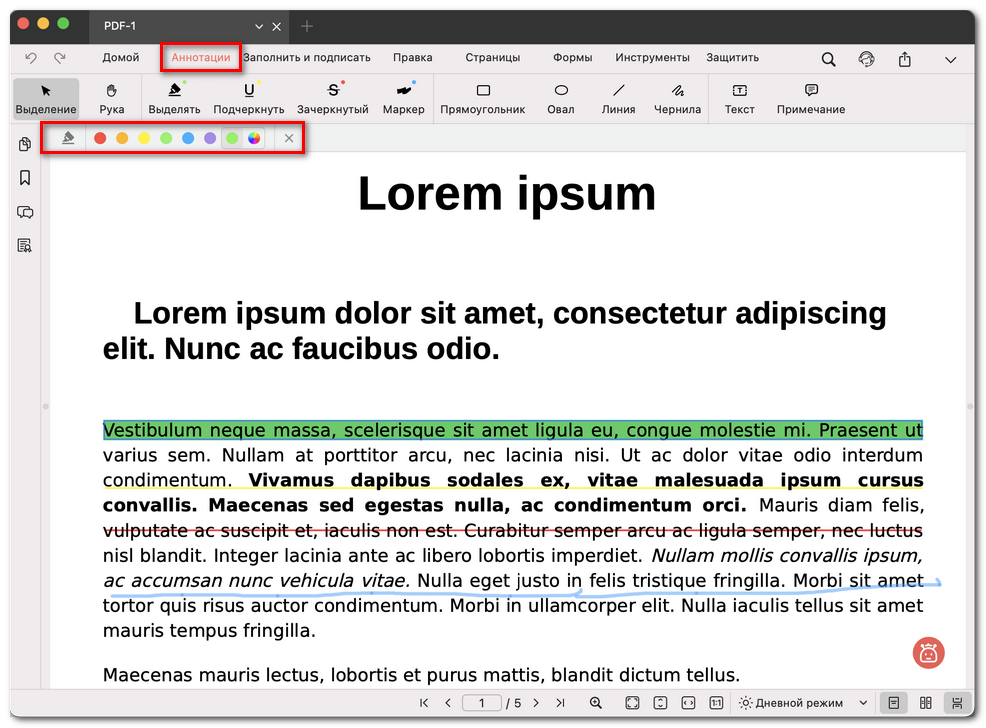Click the 1:1 actual size zoom icon

coord(716,703)
